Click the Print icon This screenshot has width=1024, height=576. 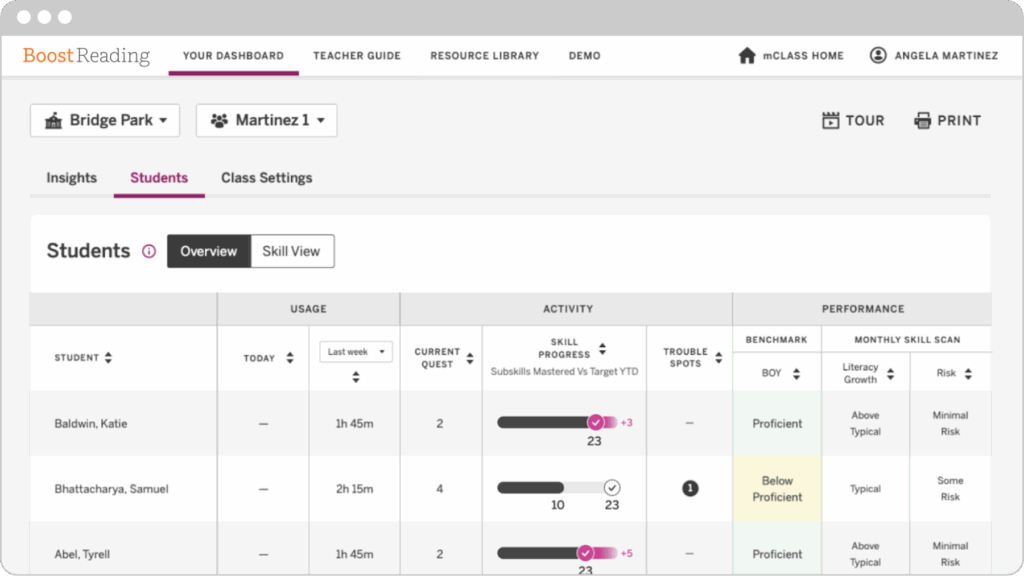923,120
